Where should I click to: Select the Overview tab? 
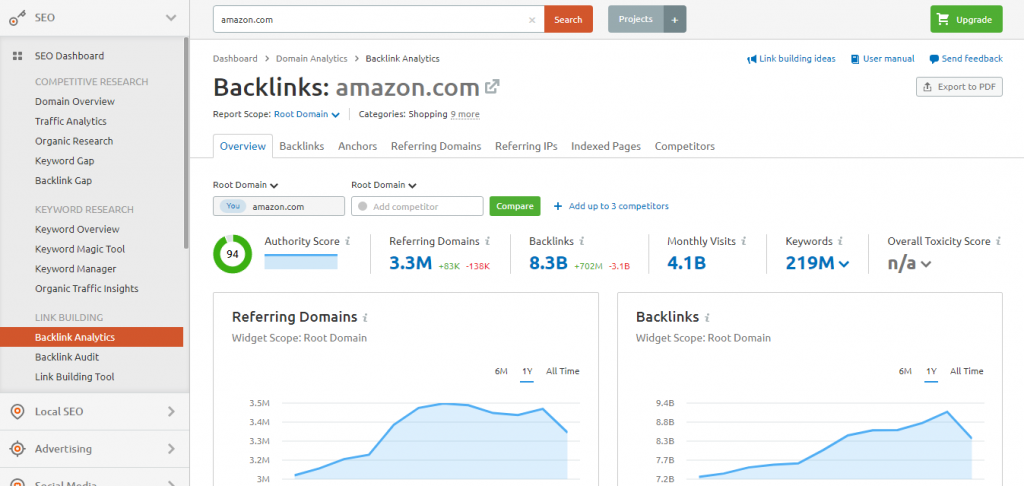tap(243, 146)
